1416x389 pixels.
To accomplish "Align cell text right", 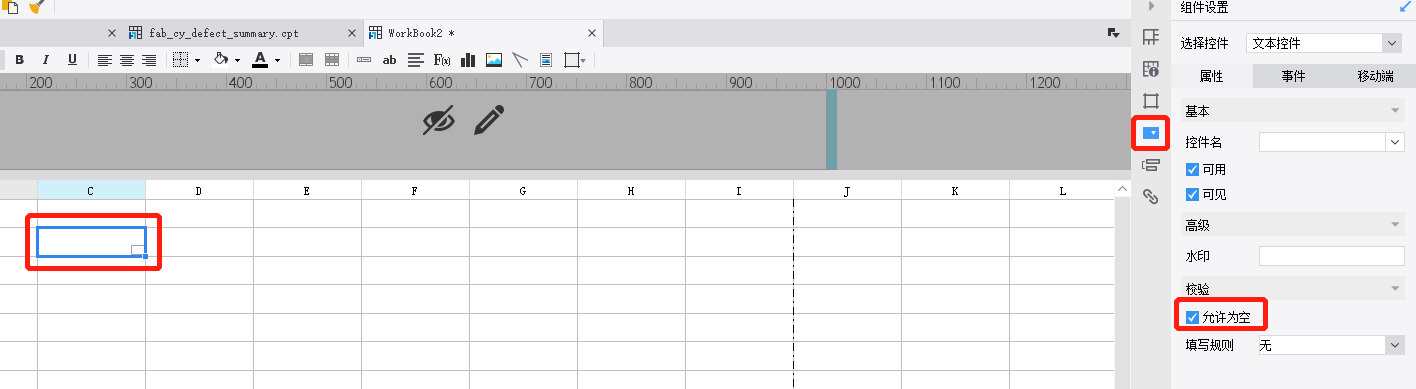I will coord(149,60).
